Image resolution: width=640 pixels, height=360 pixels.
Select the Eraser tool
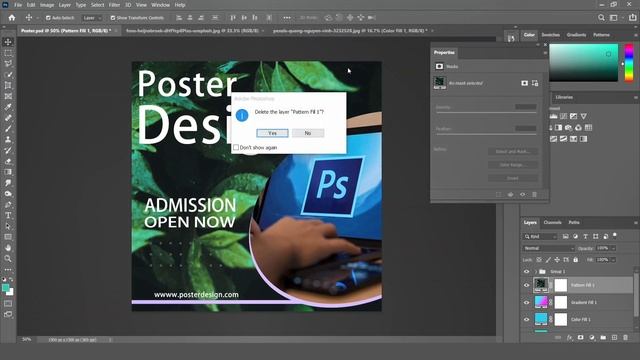pos(8,161)
